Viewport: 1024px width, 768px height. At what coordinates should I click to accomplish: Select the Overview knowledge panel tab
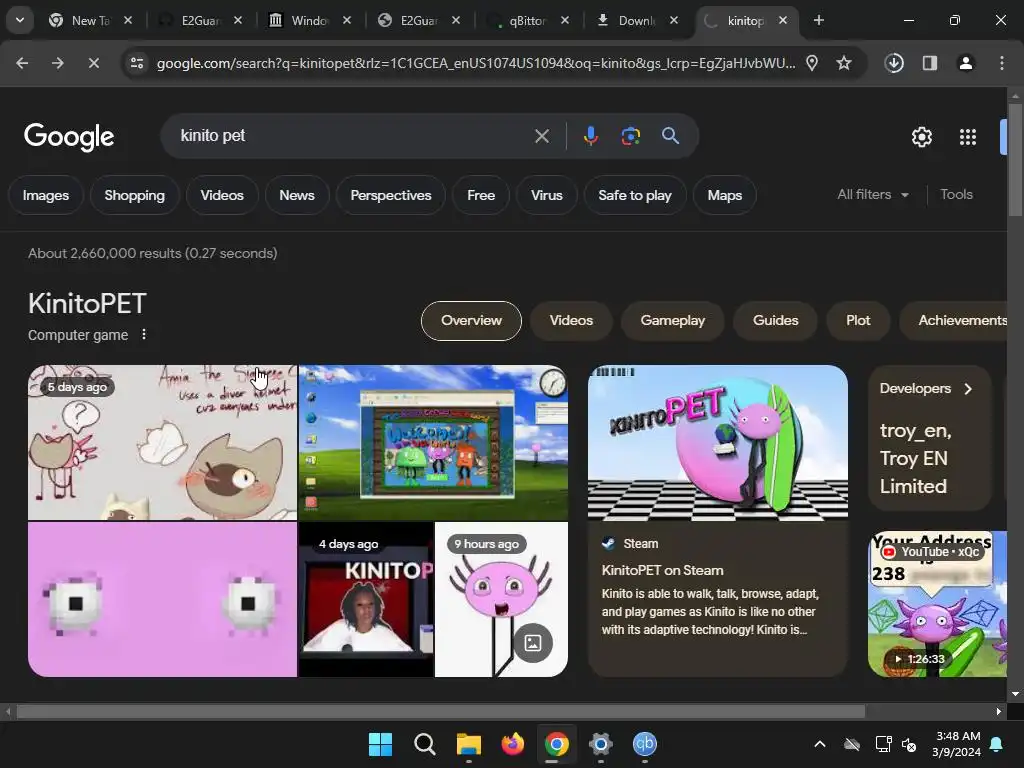[x=472, y=321]
